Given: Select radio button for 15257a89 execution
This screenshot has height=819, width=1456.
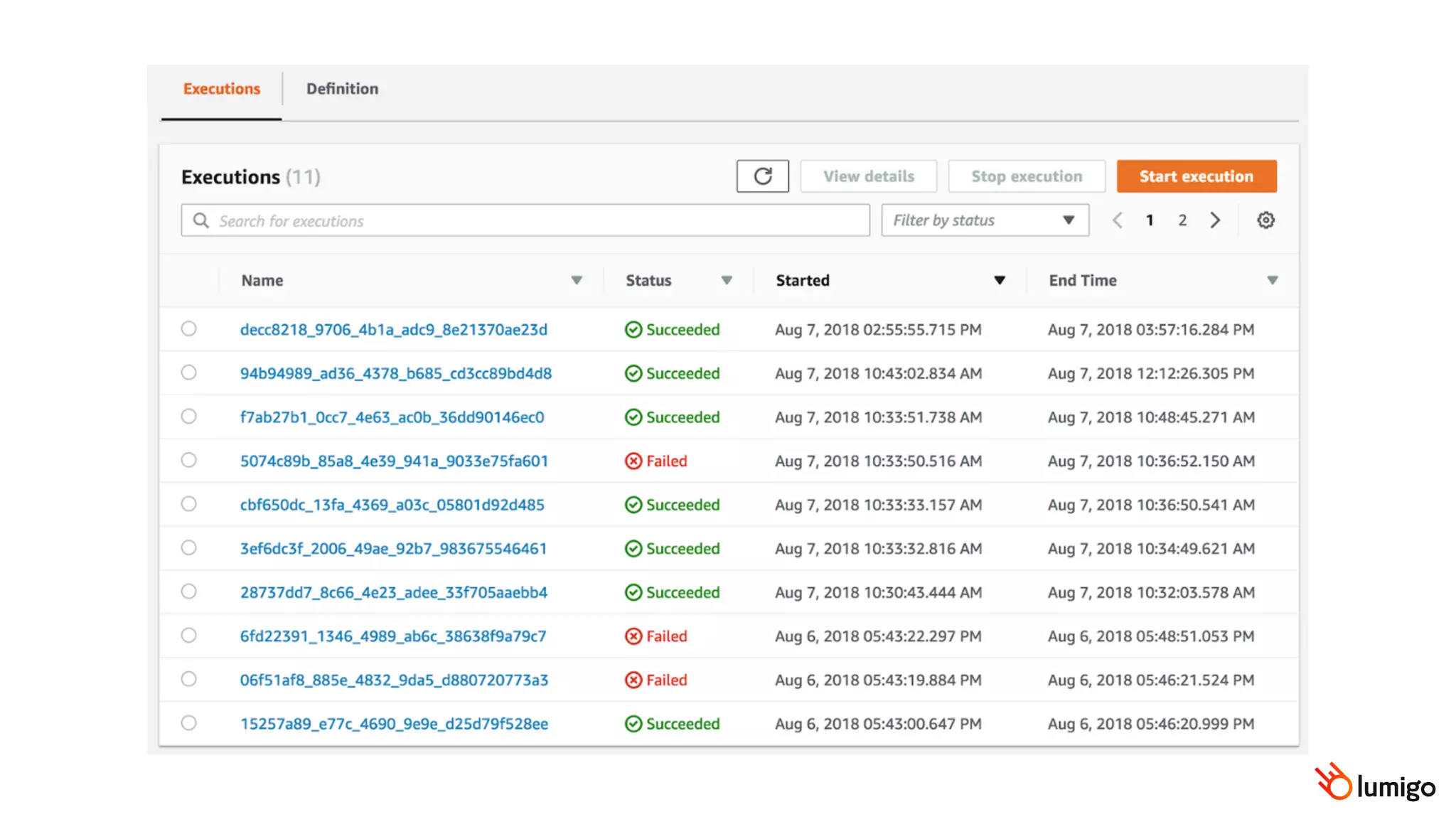Looking at the screenshot, I should (x=188, y=723).
